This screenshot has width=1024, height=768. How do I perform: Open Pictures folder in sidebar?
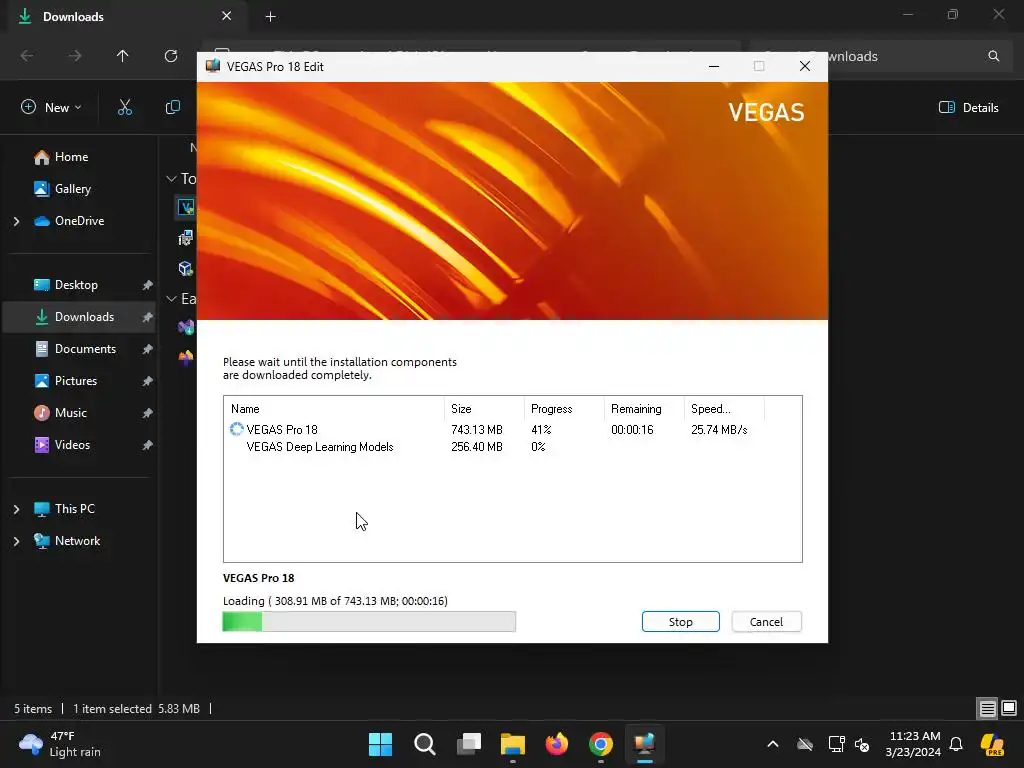[76, 381]
